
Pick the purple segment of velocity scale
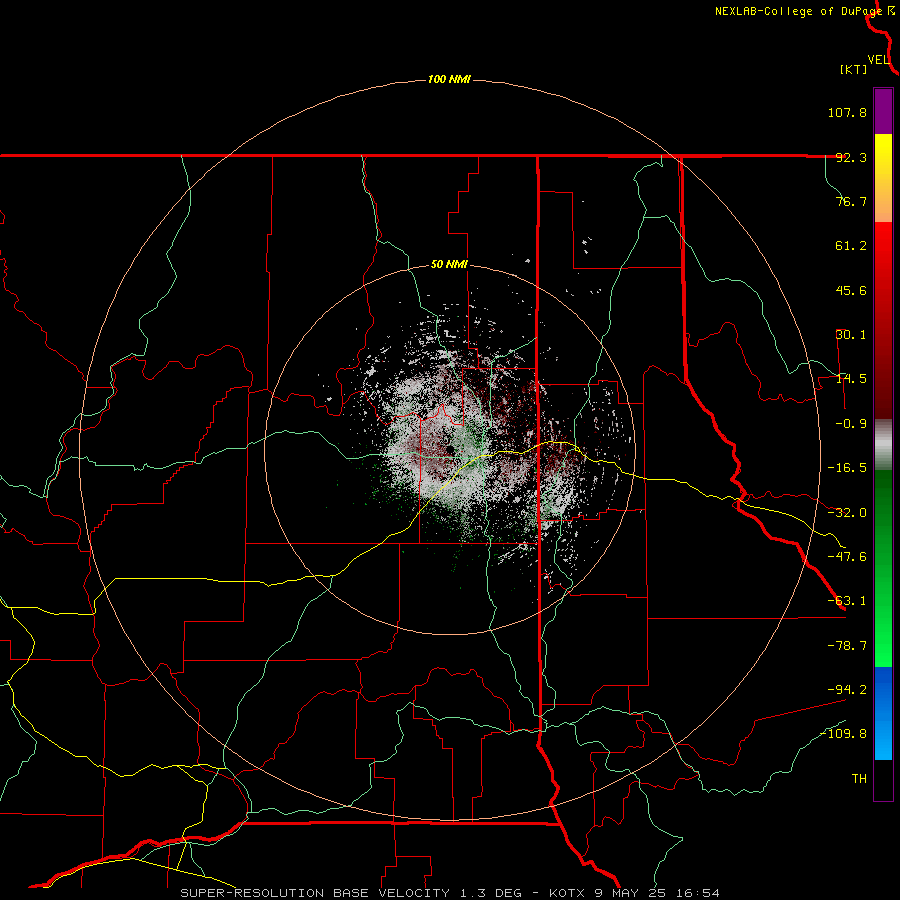coord(883,112)
